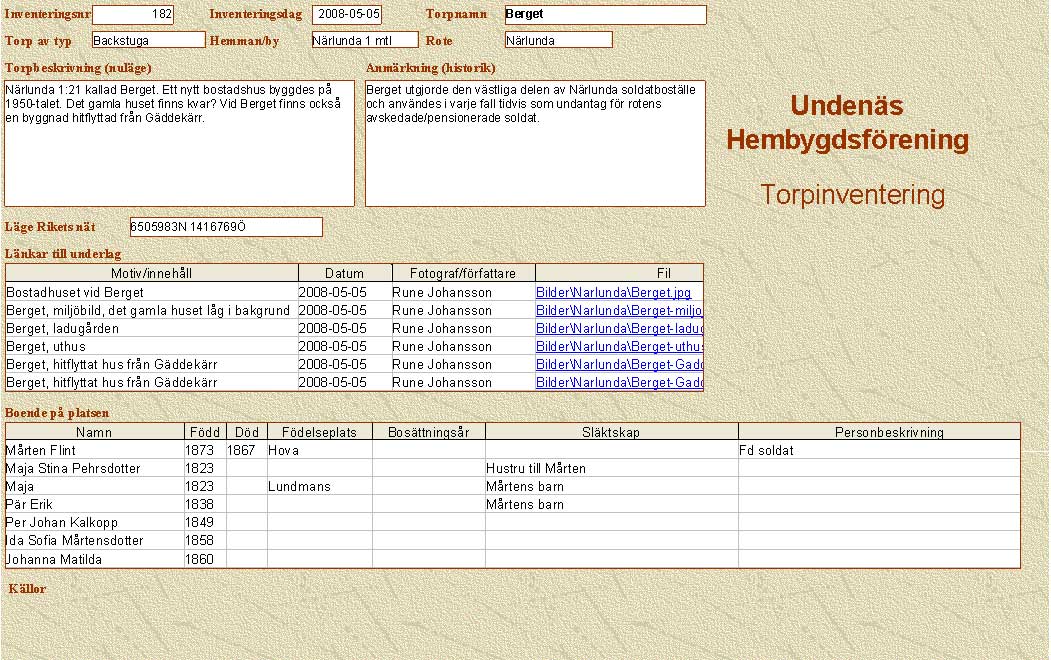Select the Torpnamn field showing Berget
1051x660 pixels.
605,15
